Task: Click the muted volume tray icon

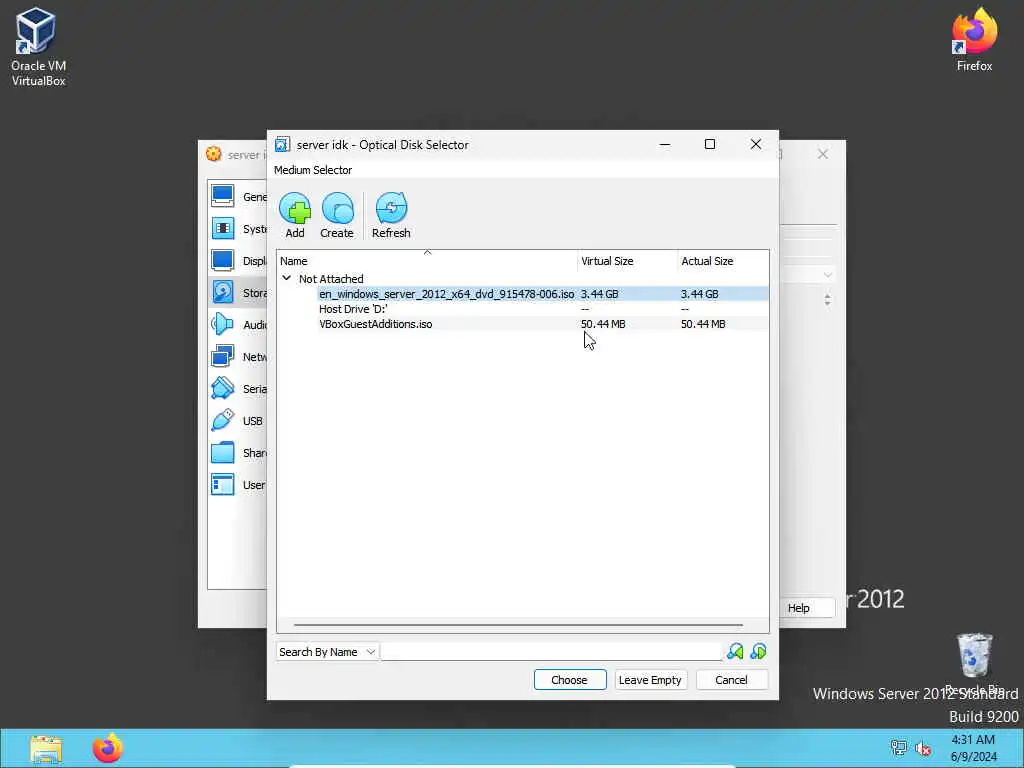Action: (923, 748)
